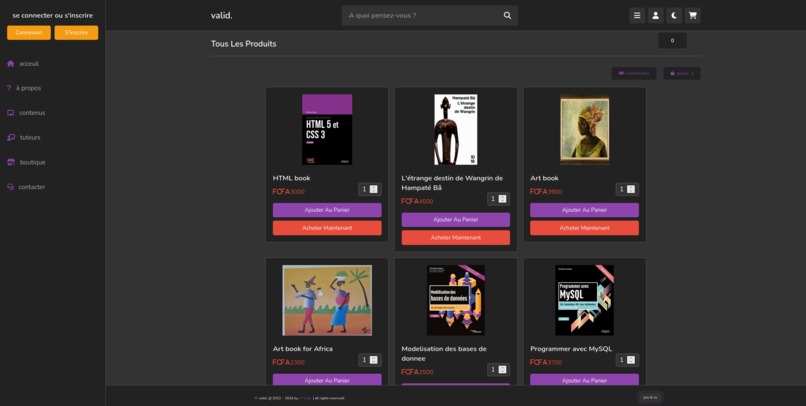Click the FCFA3700 price
806x406 pixels.
coord(546,362)
